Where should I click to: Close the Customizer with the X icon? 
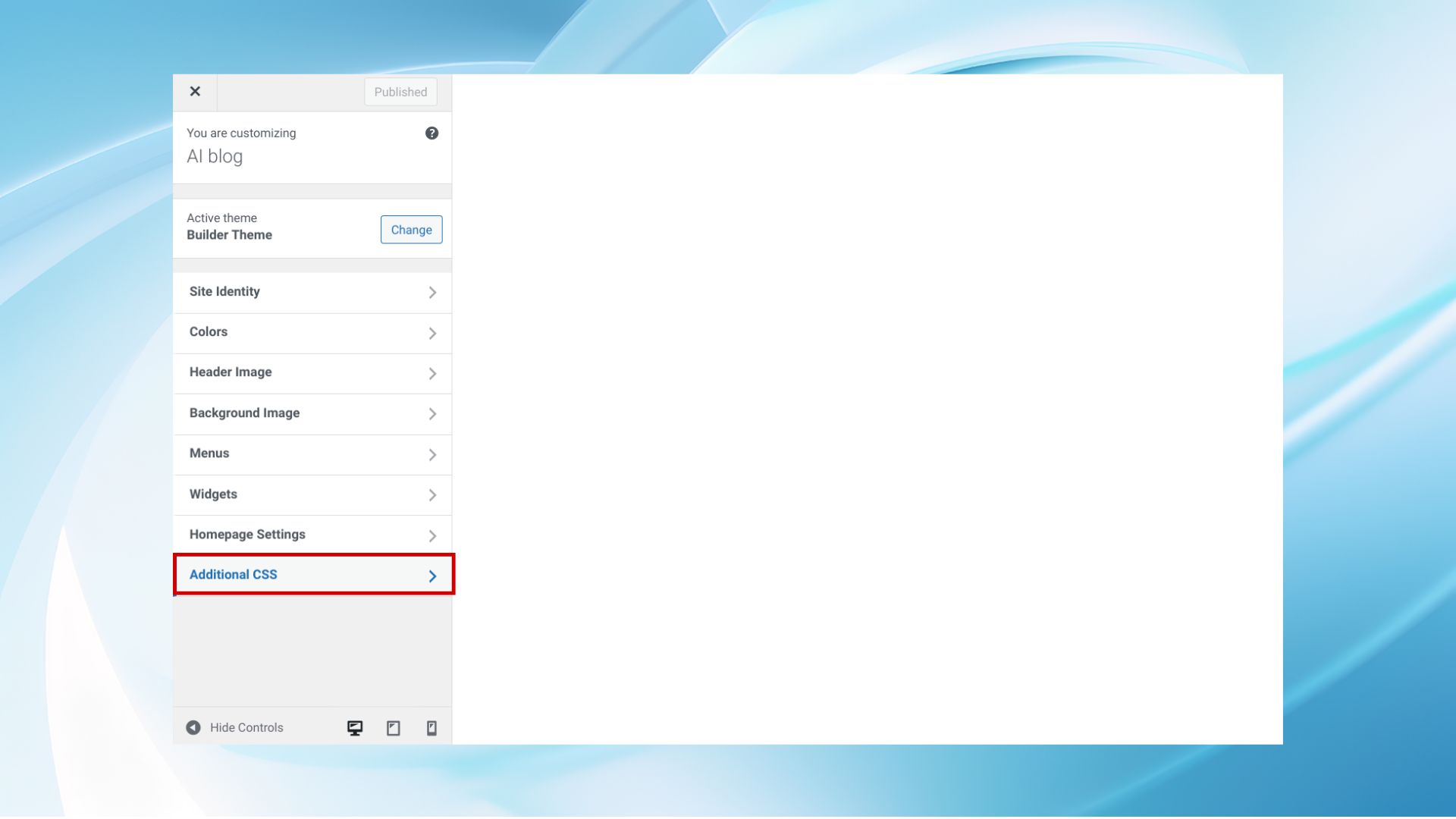click(x=195, y=92)
